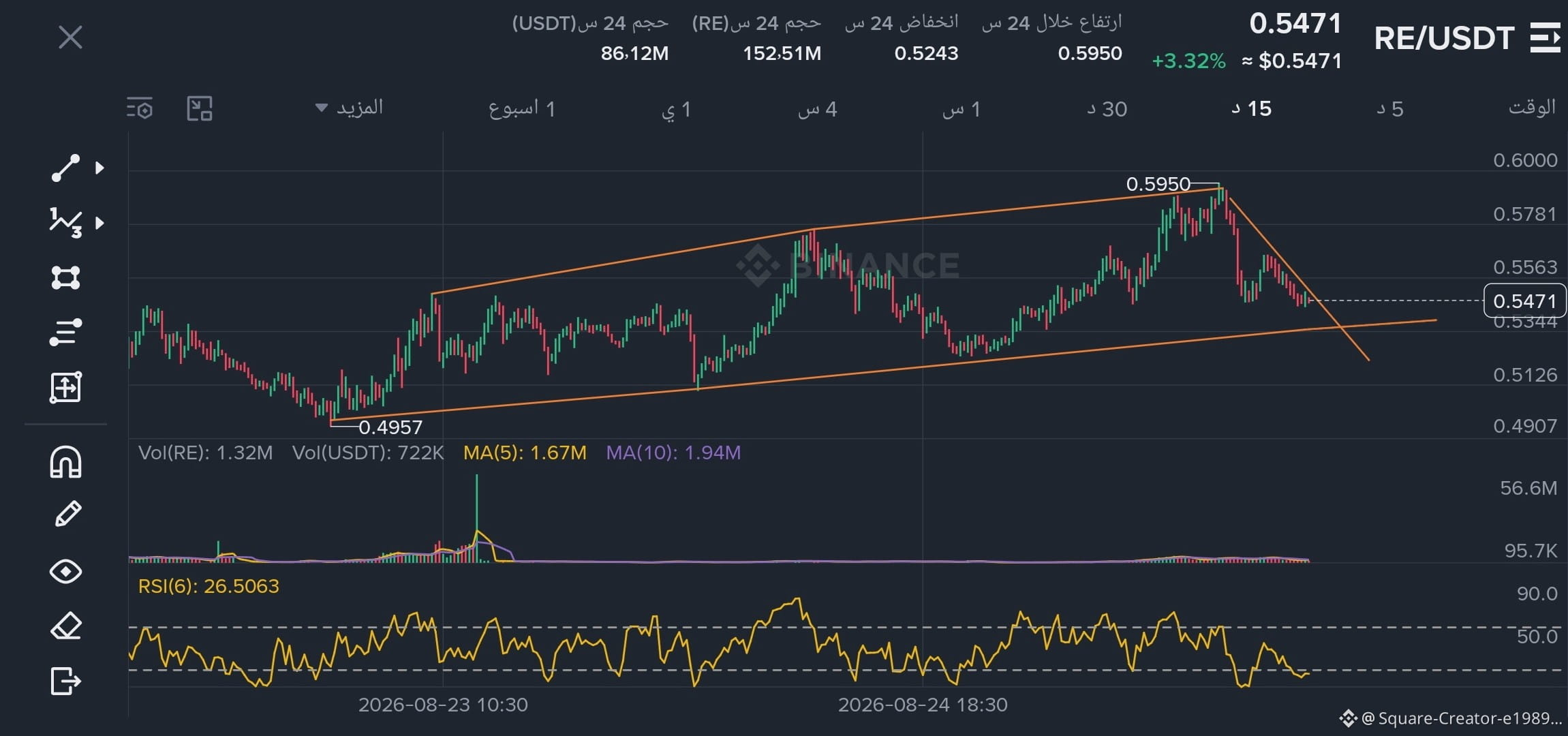Click the 0.4957 low label on chart
The width and height of the screenshot is (1568, 736).
[390, 427]
